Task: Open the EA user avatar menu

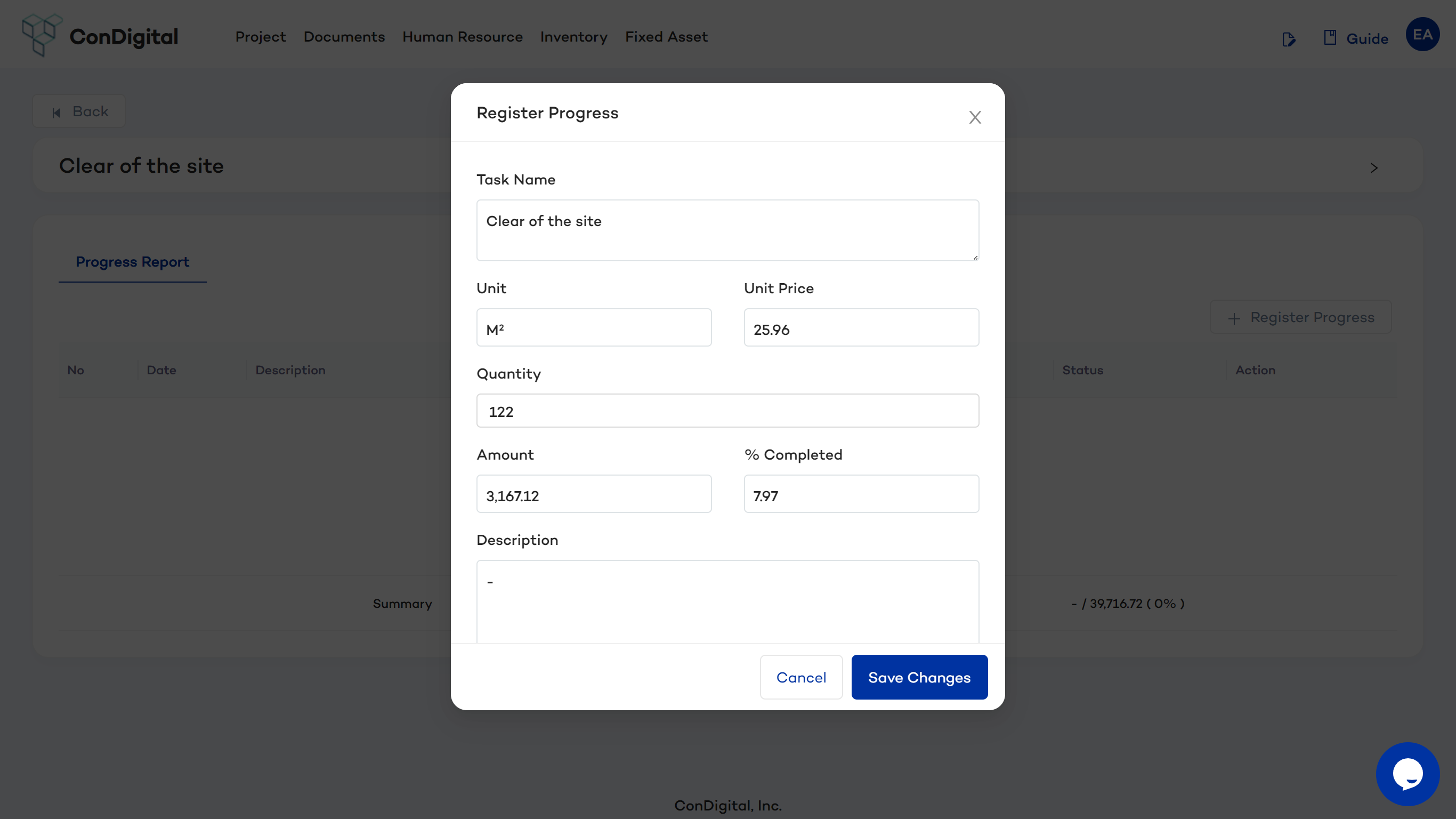Action: pyautogui.click(x=1422, y=35)
